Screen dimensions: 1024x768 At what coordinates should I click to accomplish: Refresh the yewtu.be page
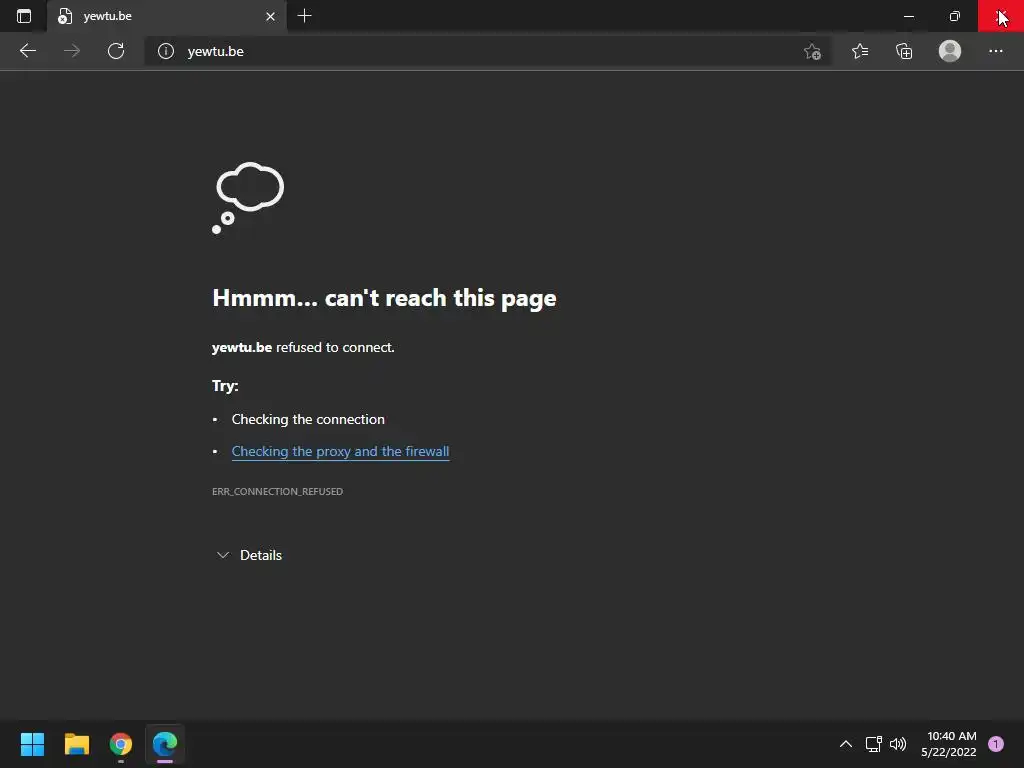(116, 51)
